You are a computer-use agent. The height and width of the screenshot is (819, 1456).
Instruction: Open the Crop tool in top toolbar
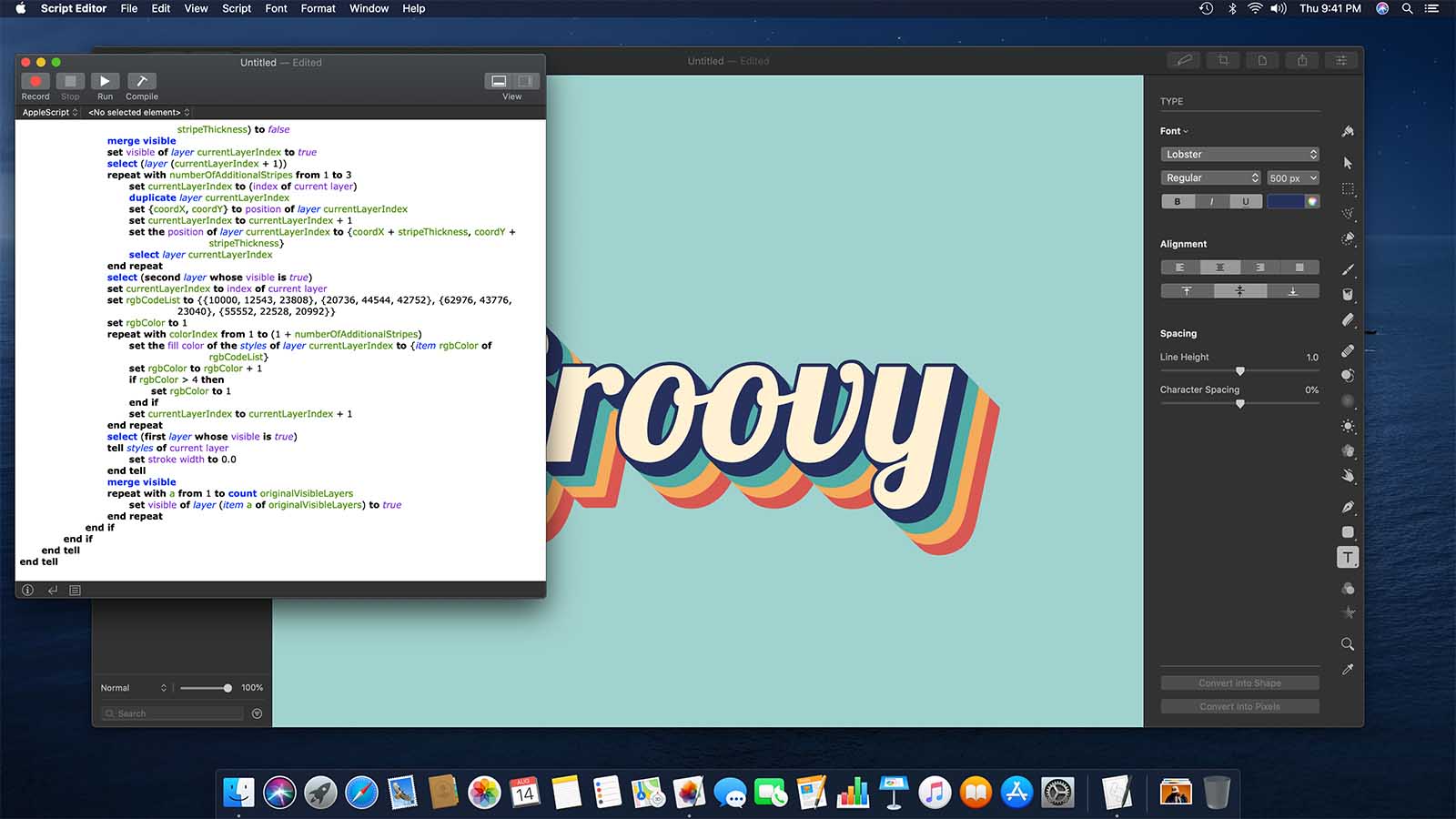1223,61
